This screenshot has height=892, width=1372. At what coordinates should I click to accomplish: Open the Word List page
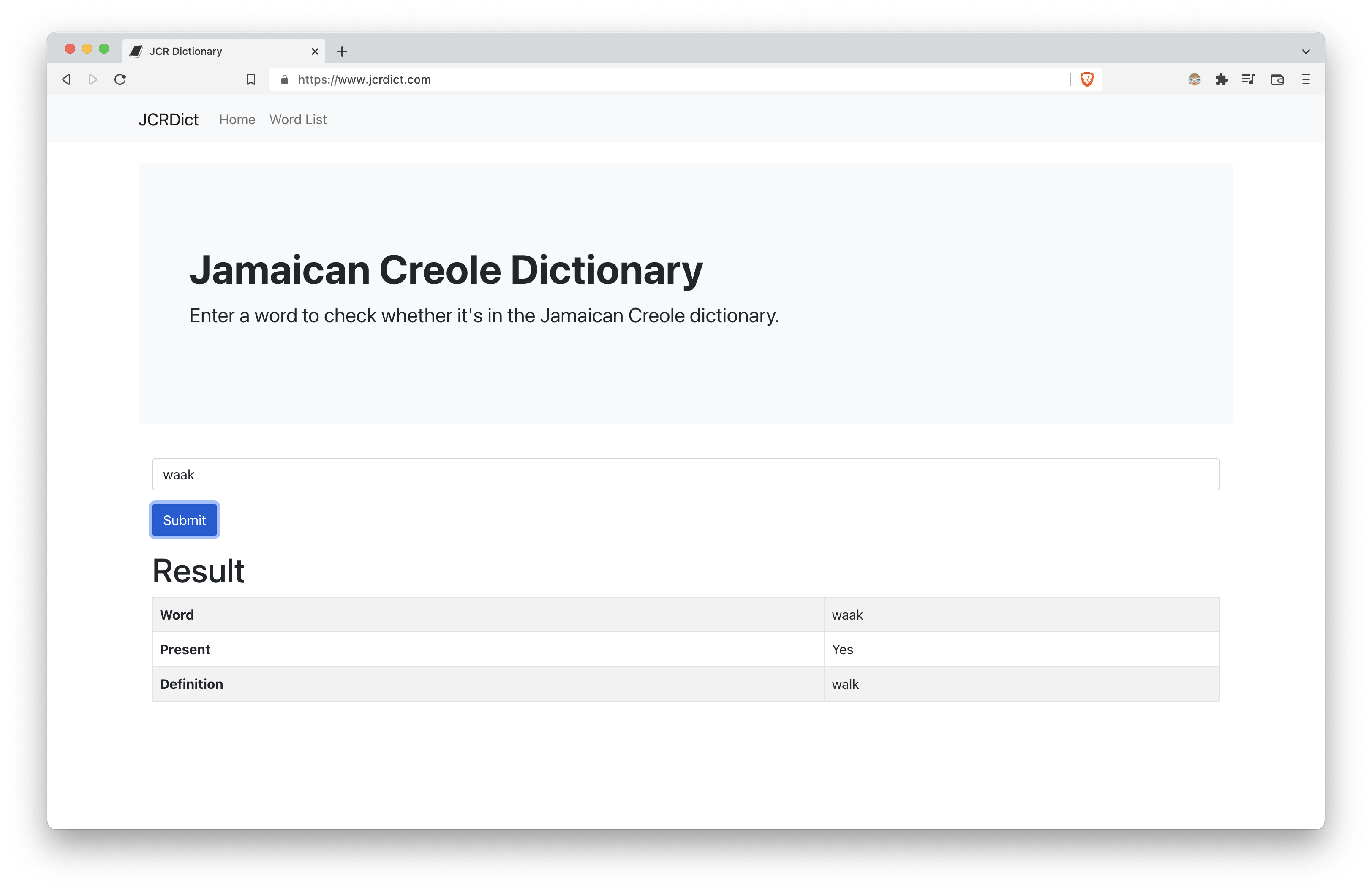[x=298, y=119]
